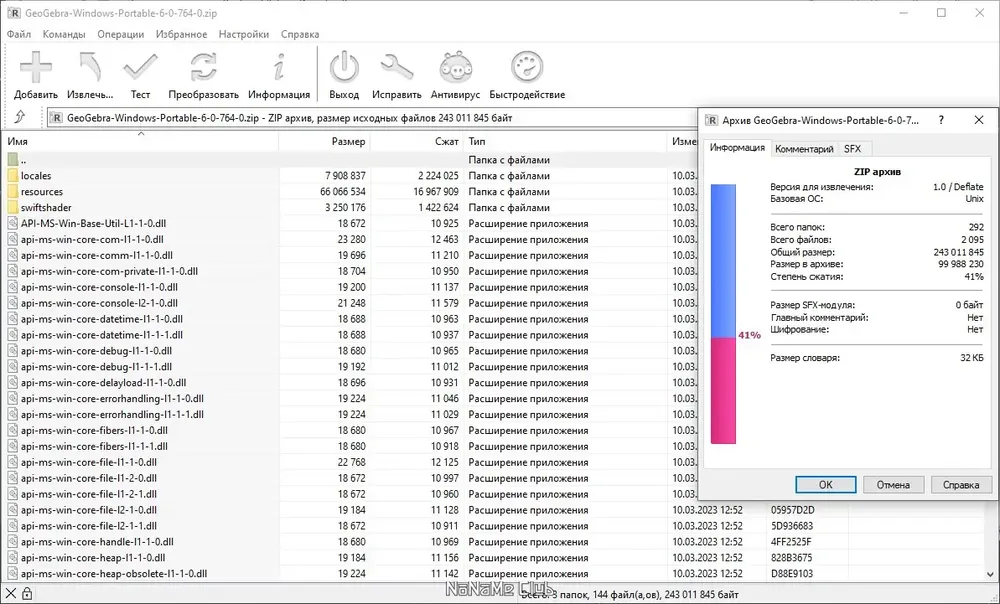The width and height of the screenshot is (1000, 604).
Task: Switch to the SFX tab
Action: point(853,149)
